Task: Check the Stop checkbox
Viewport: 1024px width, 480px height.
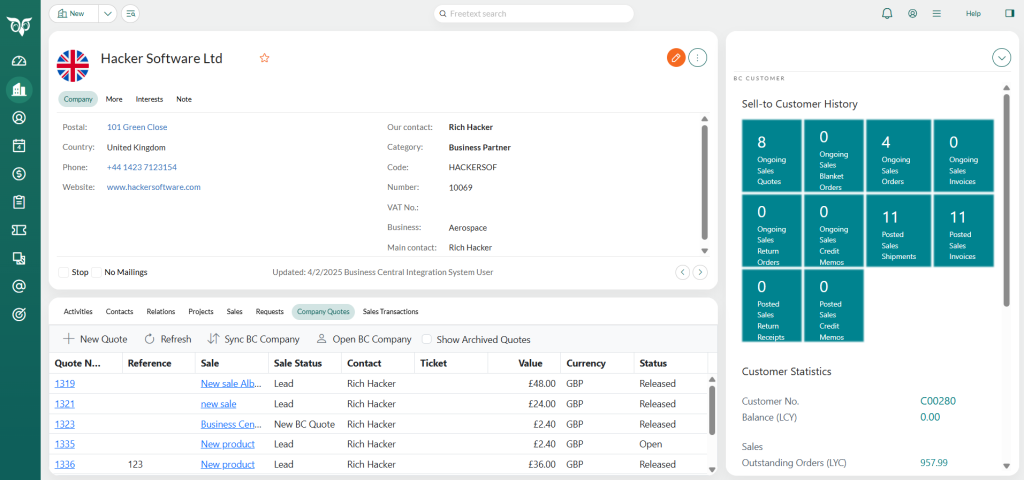Action: click(x=63, y=272)
